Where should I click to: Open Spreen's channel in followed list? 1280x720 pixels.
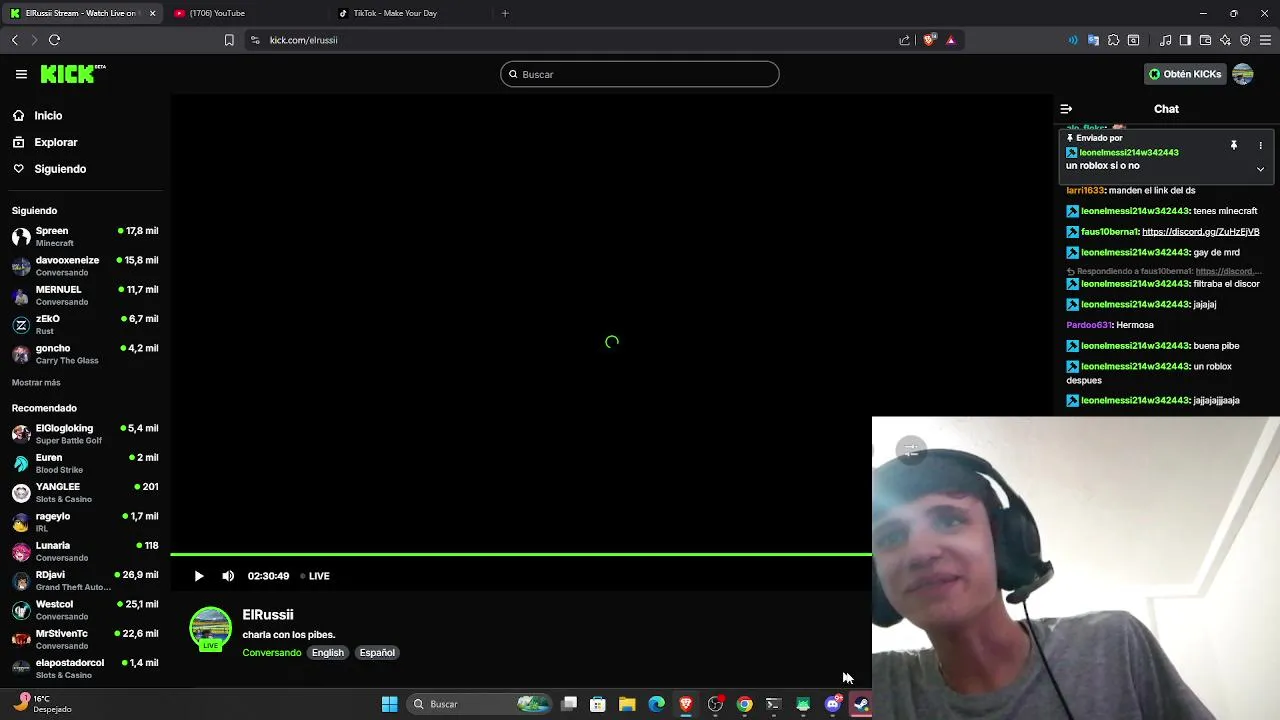(85, 237)
